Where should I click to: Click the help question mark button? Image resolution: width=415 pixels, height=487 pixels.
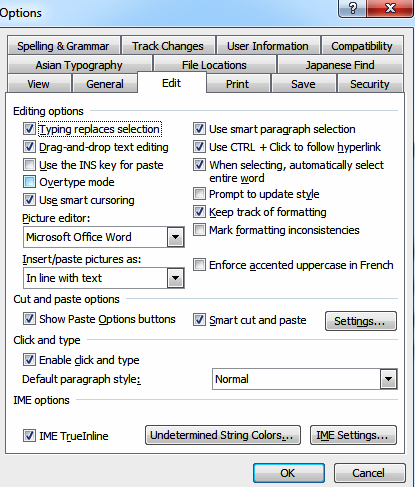point(353,8)
